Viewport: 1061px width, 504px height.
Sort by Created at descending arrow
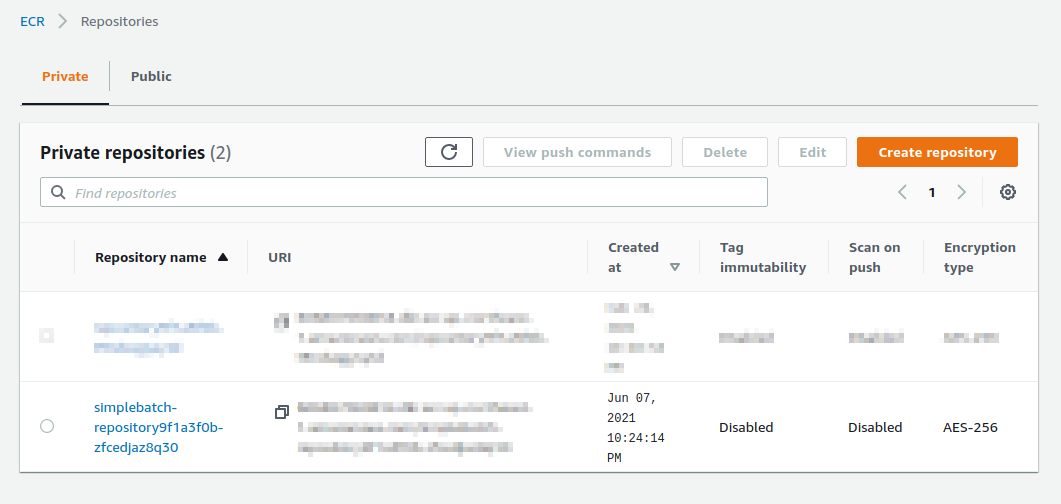(675, 267)
